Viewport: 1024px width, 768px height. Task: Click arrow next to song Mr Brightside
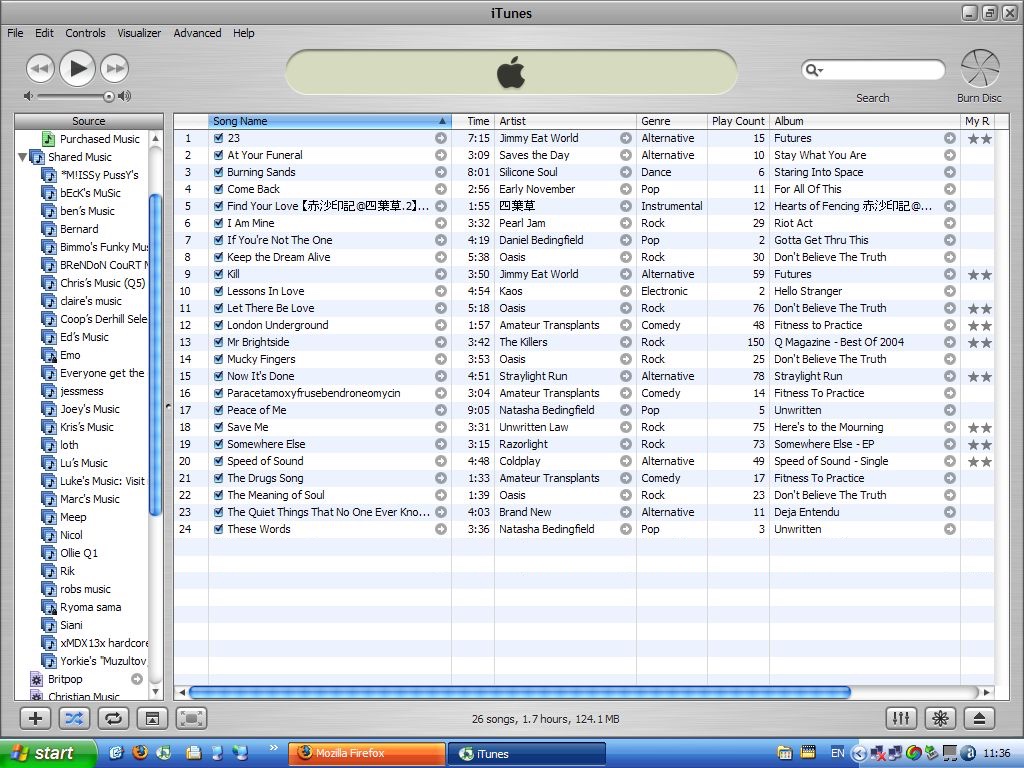click(441, 342)
